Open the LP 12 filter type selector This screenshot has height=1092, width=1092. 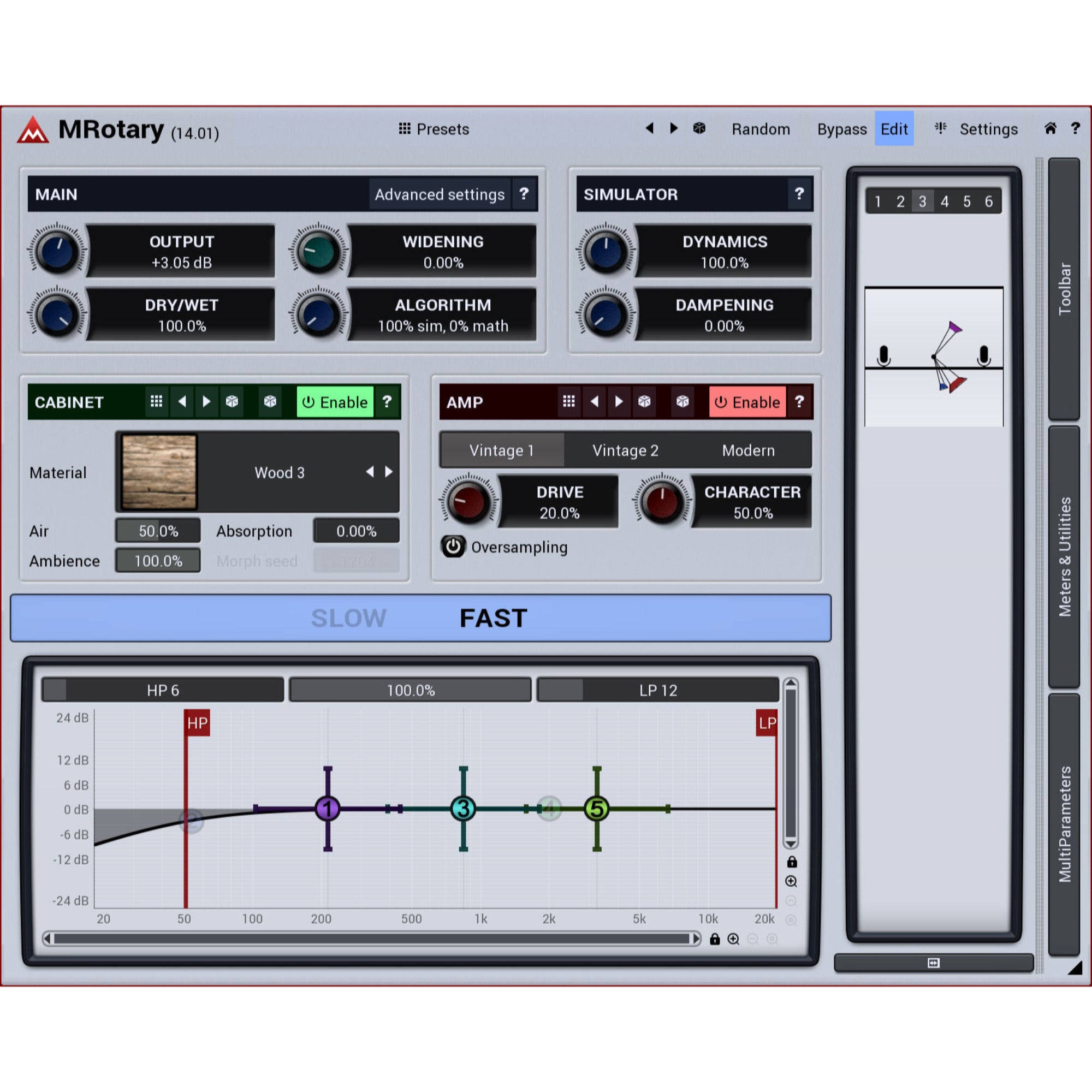pos(658,690)
